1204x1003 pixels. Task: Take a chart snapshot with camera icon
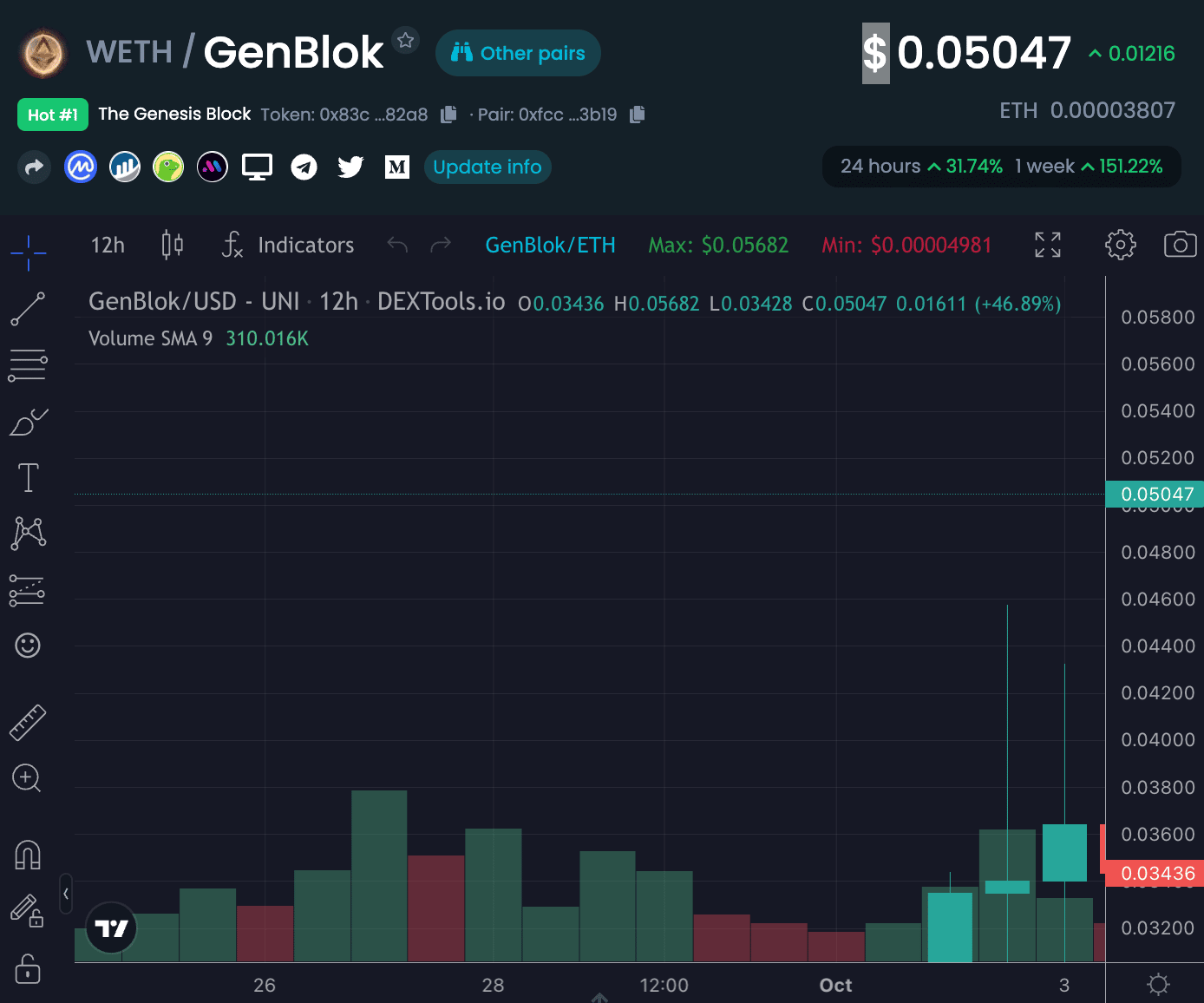(1181, 246)
